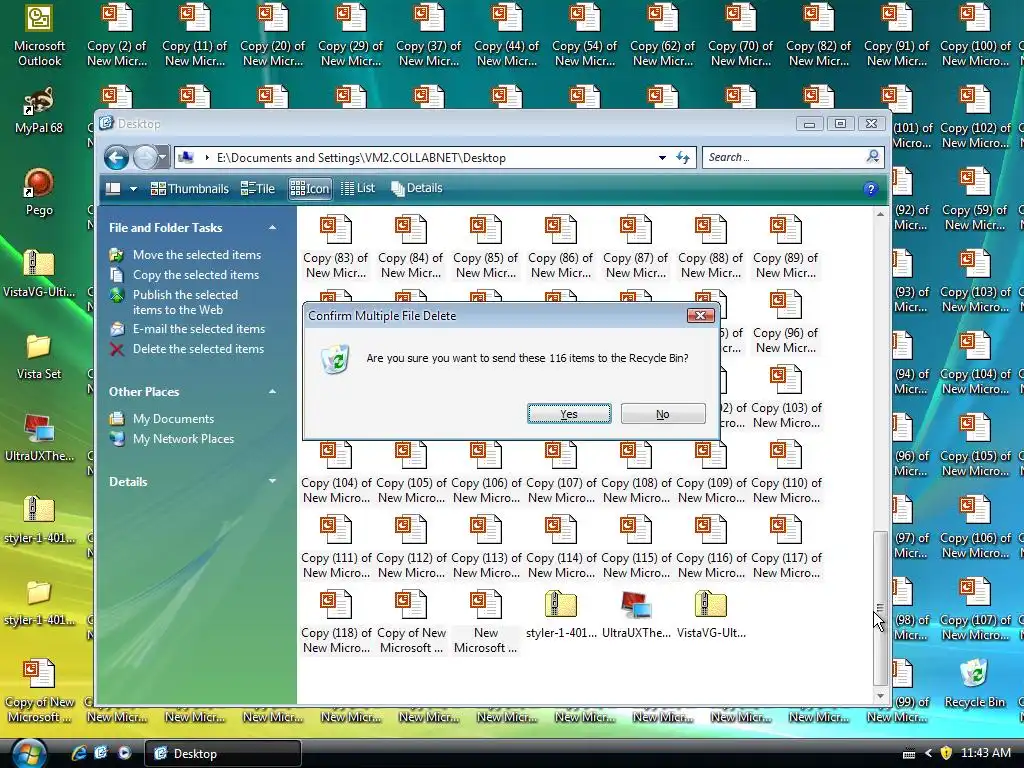Click the scrollbar up arrow in the window
This screenshot has width=1024, height=768.
click(880, 214)
